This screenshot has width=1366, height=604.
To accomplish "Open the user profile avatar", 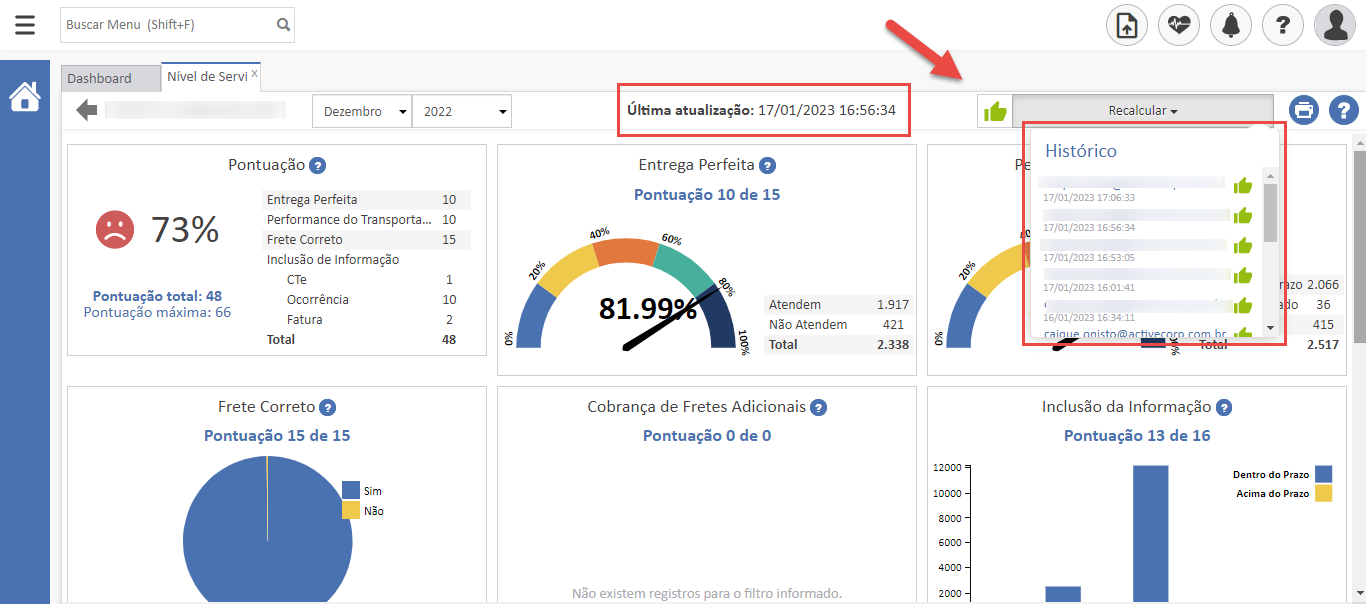I will tap(1335, 25).
